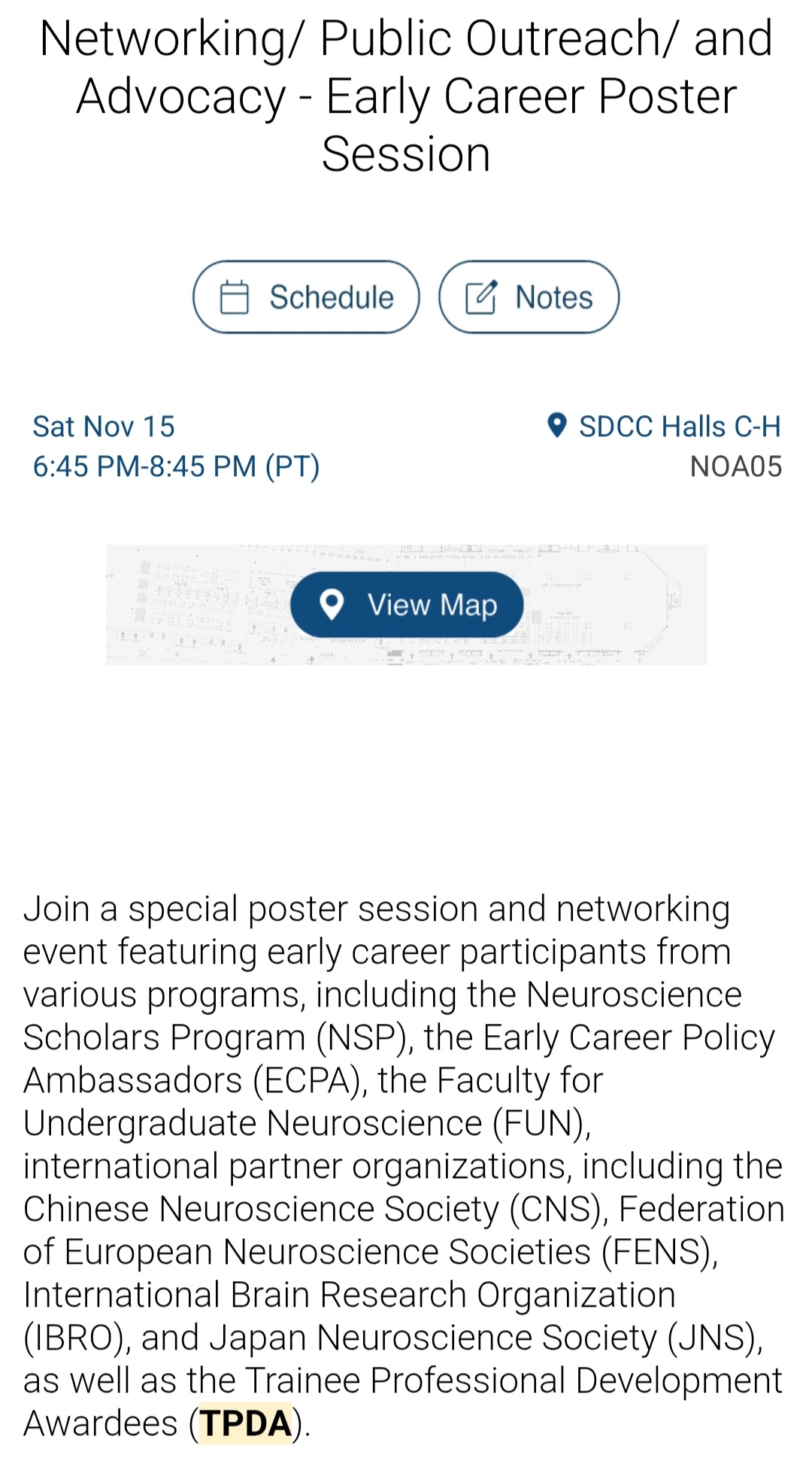Open Notes for this session
Screen dimensions: 812x1482
pos(553,297)
